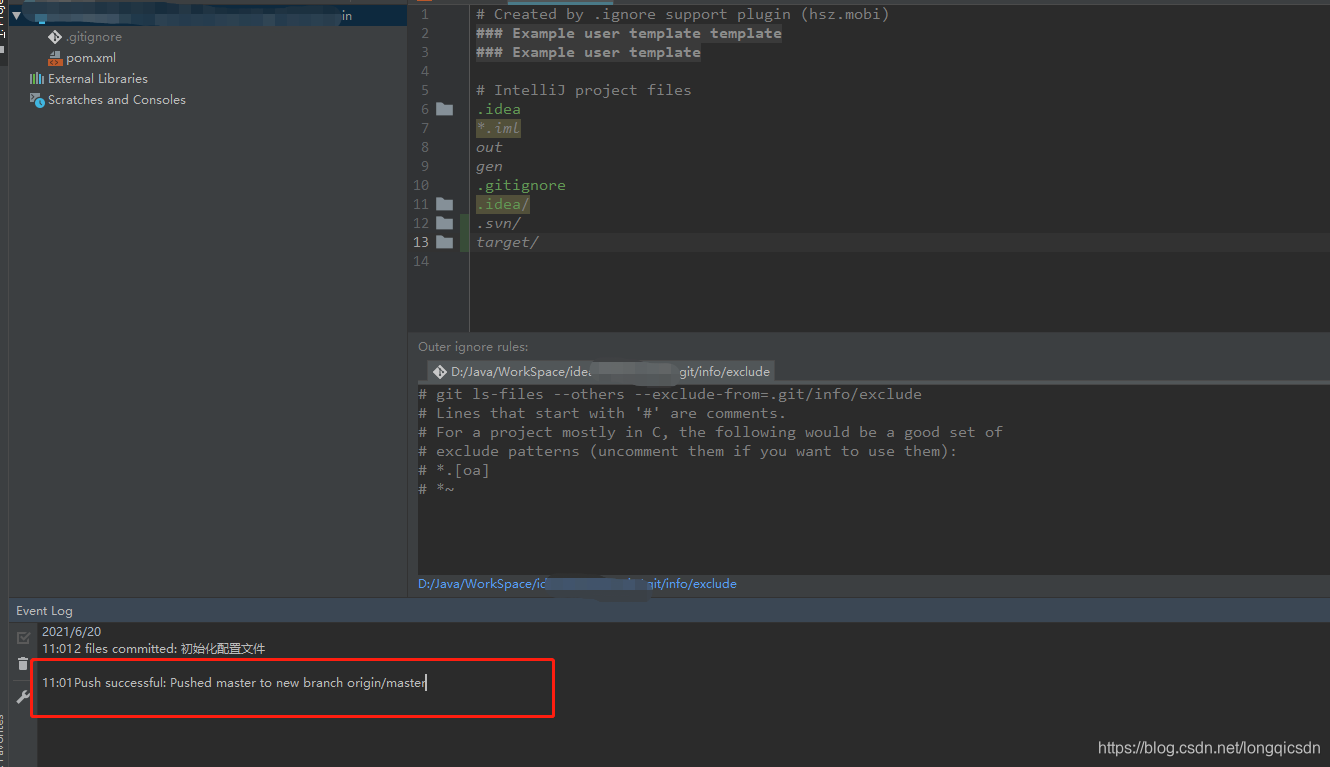
Task: Click the Scratches and Consoles clock icon
Action: (37, 99)
